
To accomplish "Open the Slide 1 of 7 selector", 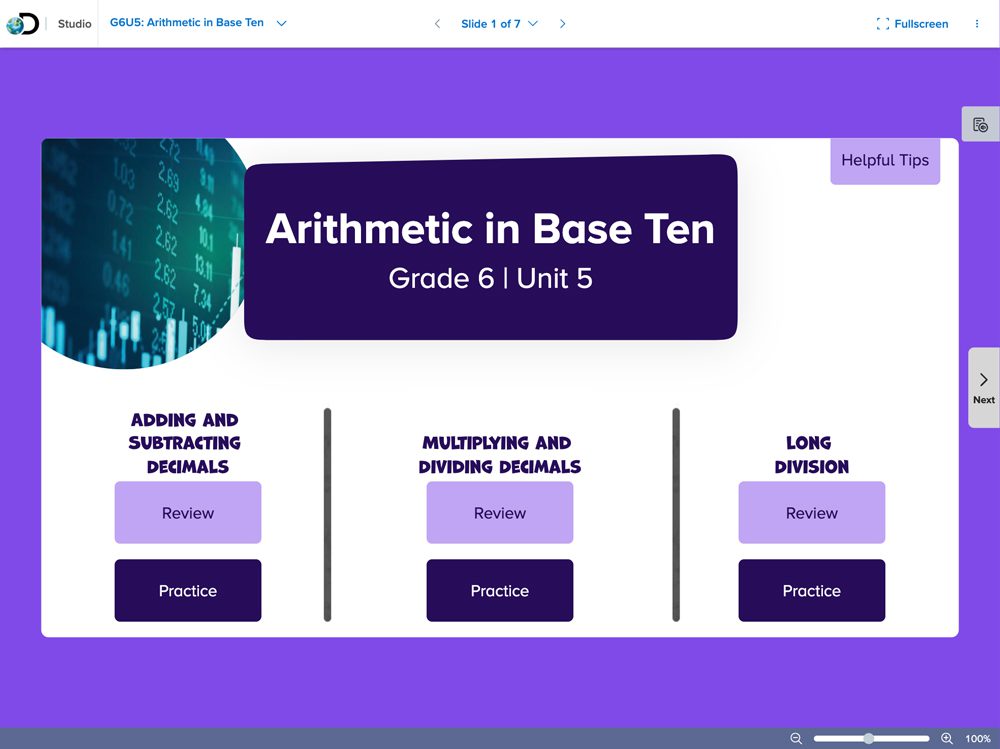I will click(499, 24).
